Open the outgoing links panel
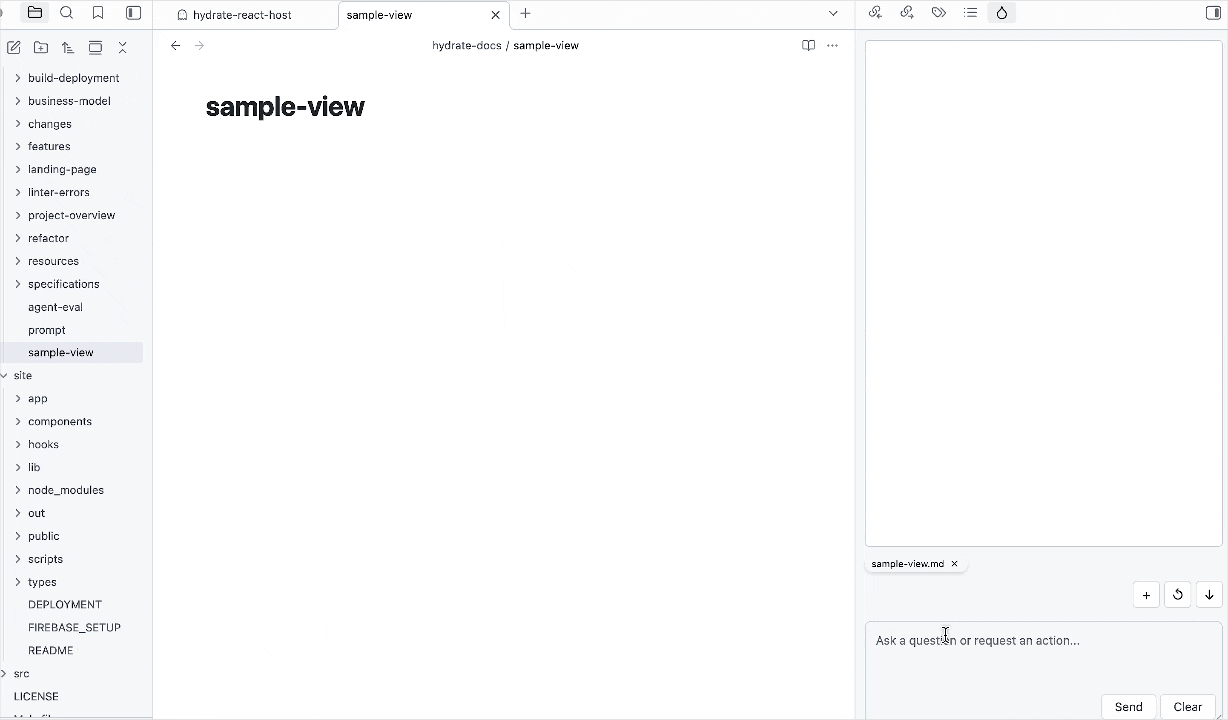This screenshot has height=720, width=1228. [907, 12]
